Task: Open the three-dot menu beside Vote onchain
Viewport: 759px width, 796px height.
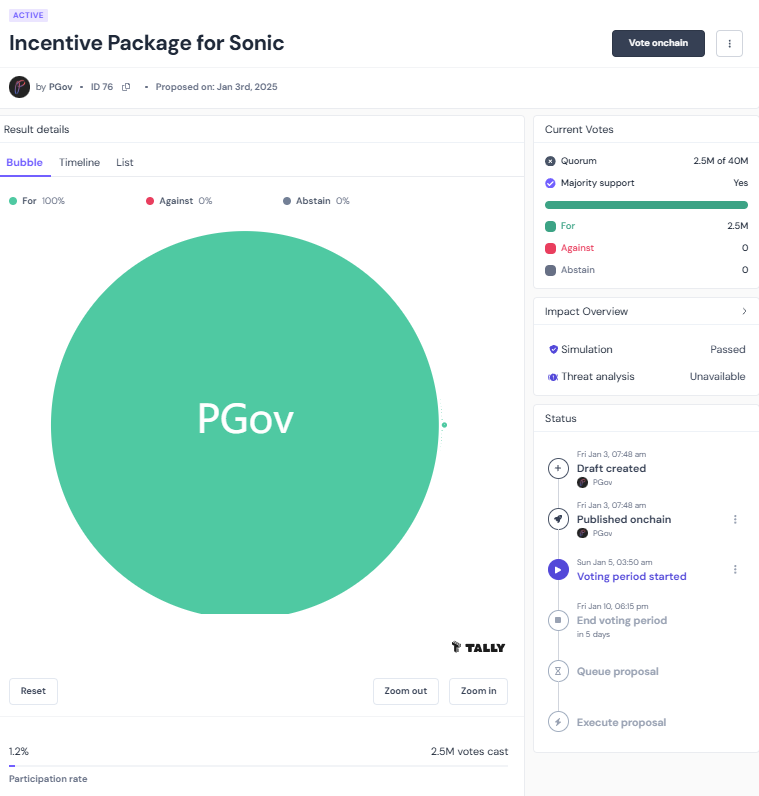Action: [x=729, y=44]
